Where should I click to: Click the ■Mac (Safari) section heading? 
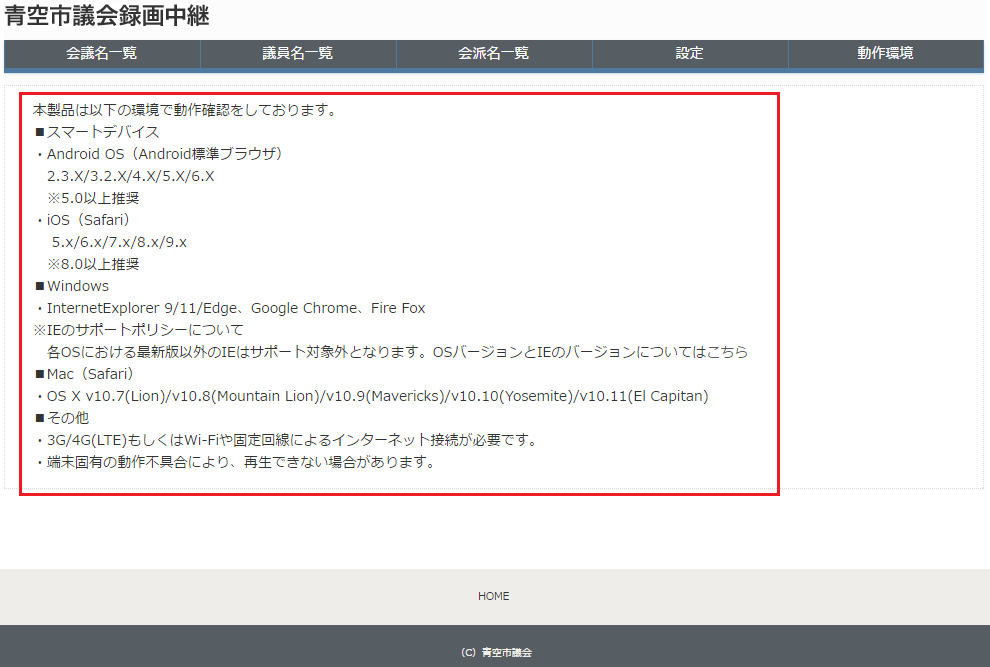point(84,374)
